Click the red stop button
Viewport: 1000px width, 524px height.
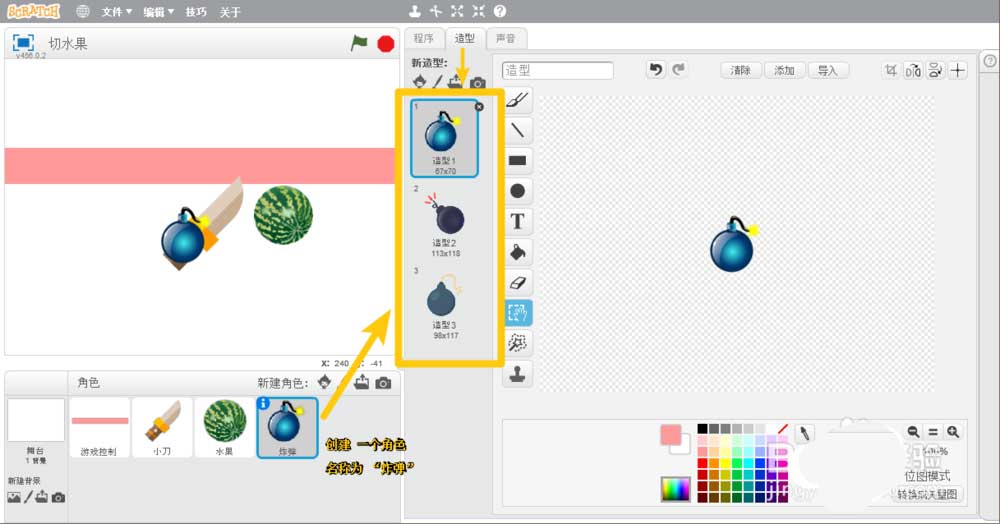(386, 44)
